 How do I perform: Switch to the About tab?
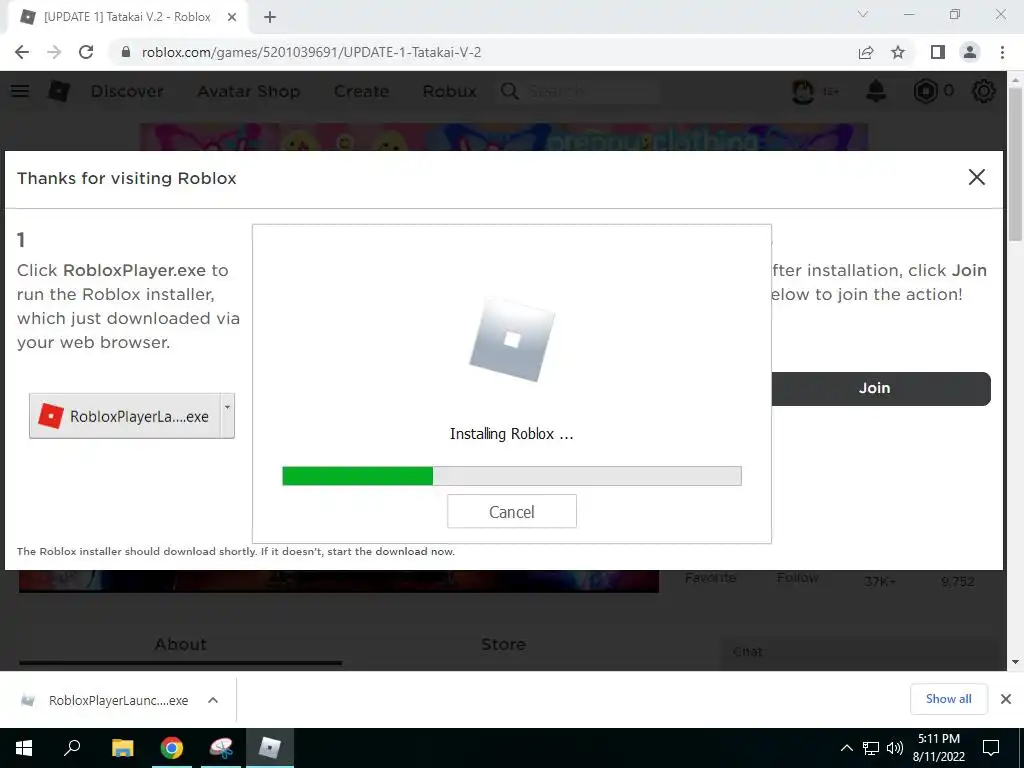coord(180,645)
